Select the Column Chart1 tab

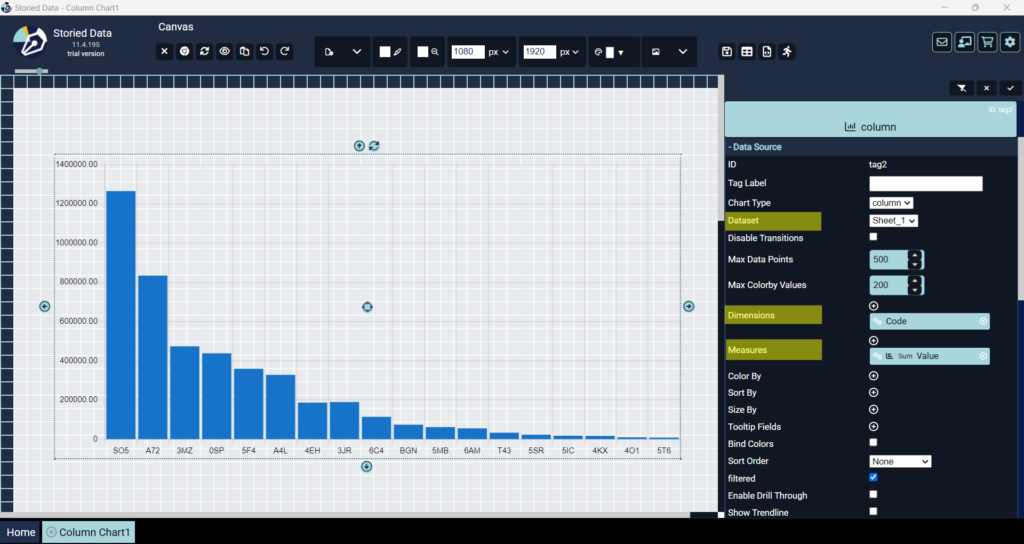click(94, 532)
